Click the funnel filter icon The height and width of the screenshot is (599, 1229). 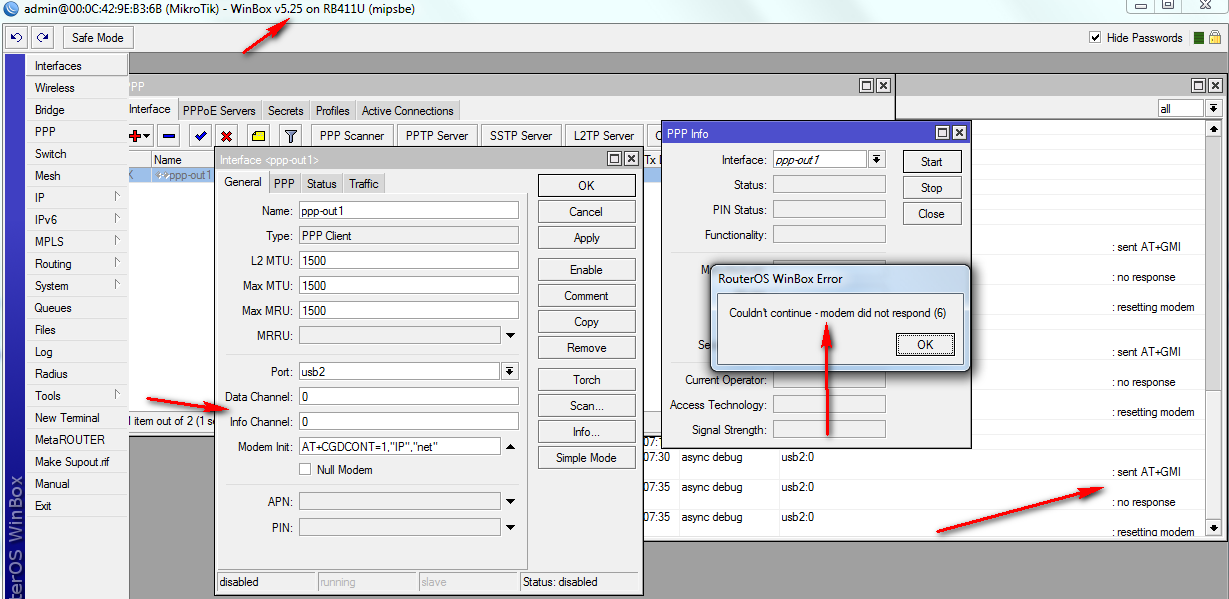[x=290, y=136]
